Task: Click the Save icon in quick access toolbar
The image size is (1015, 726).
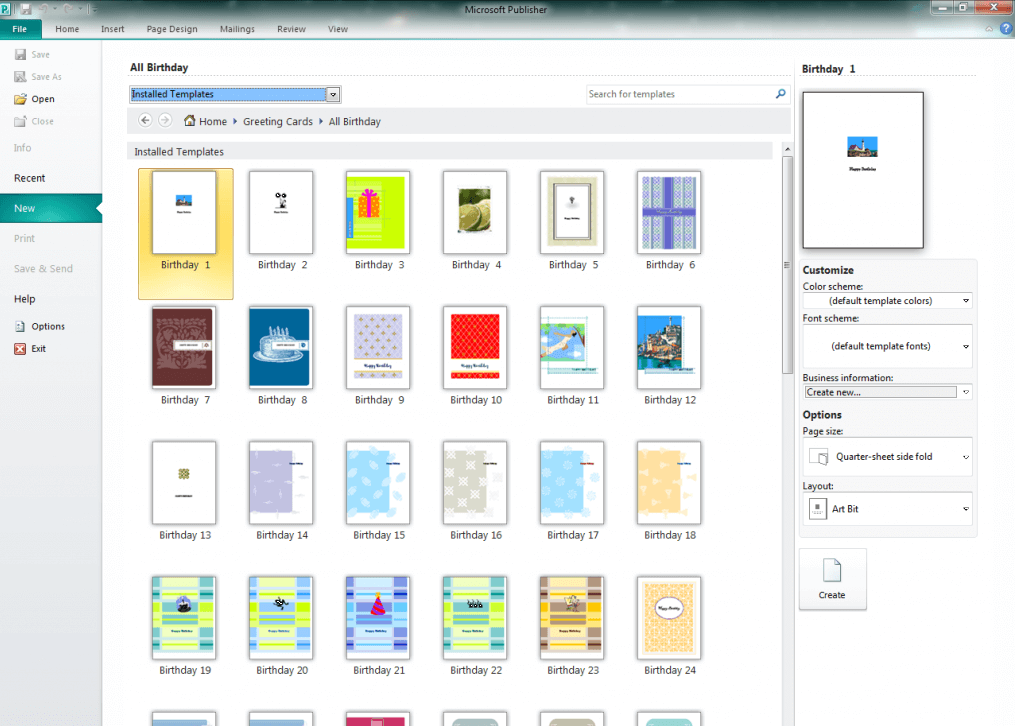Action: point(26,9)
